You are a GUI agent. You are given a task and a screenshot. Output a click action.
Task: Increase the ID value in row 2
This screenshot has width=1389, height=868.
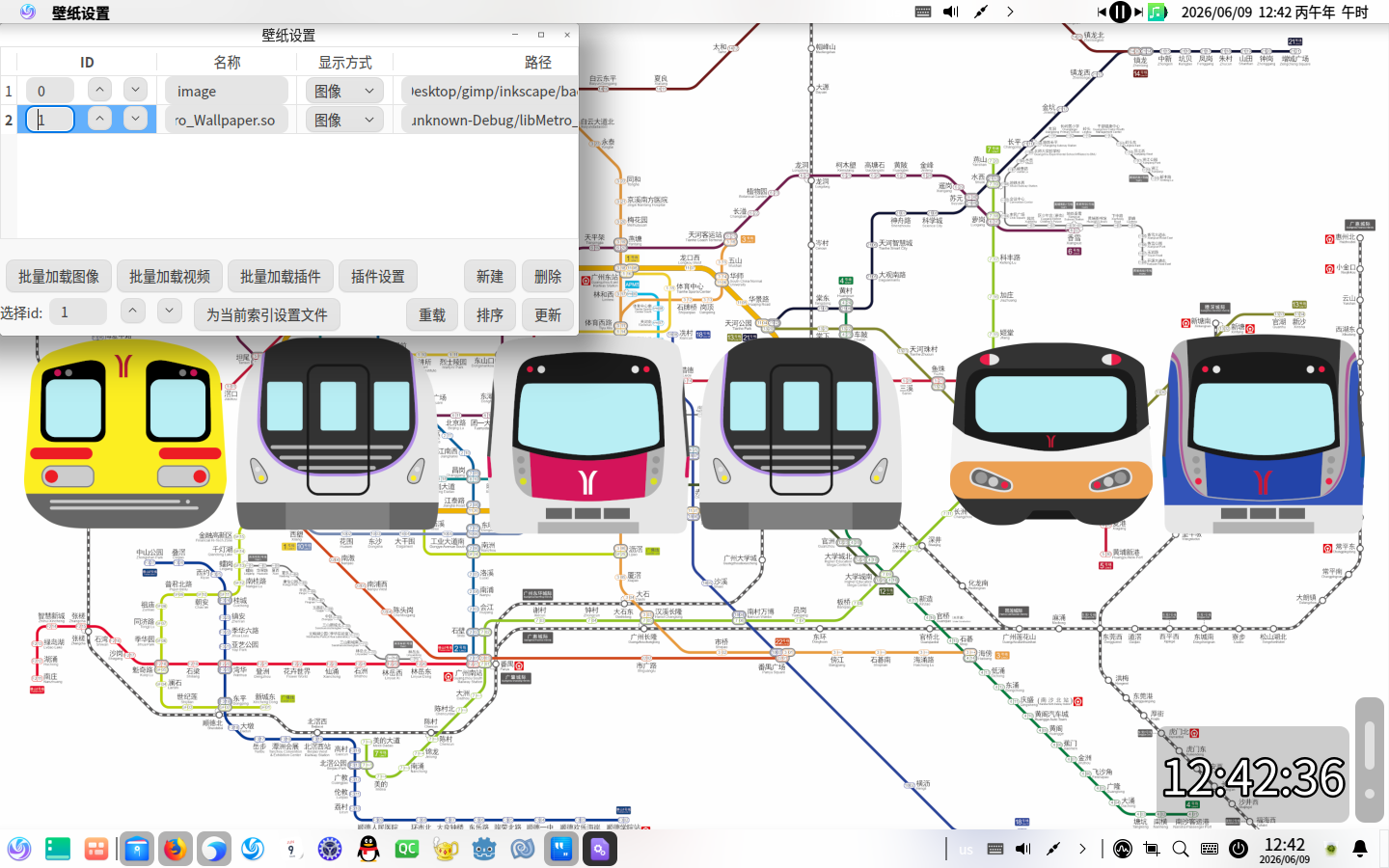point(99,119)
